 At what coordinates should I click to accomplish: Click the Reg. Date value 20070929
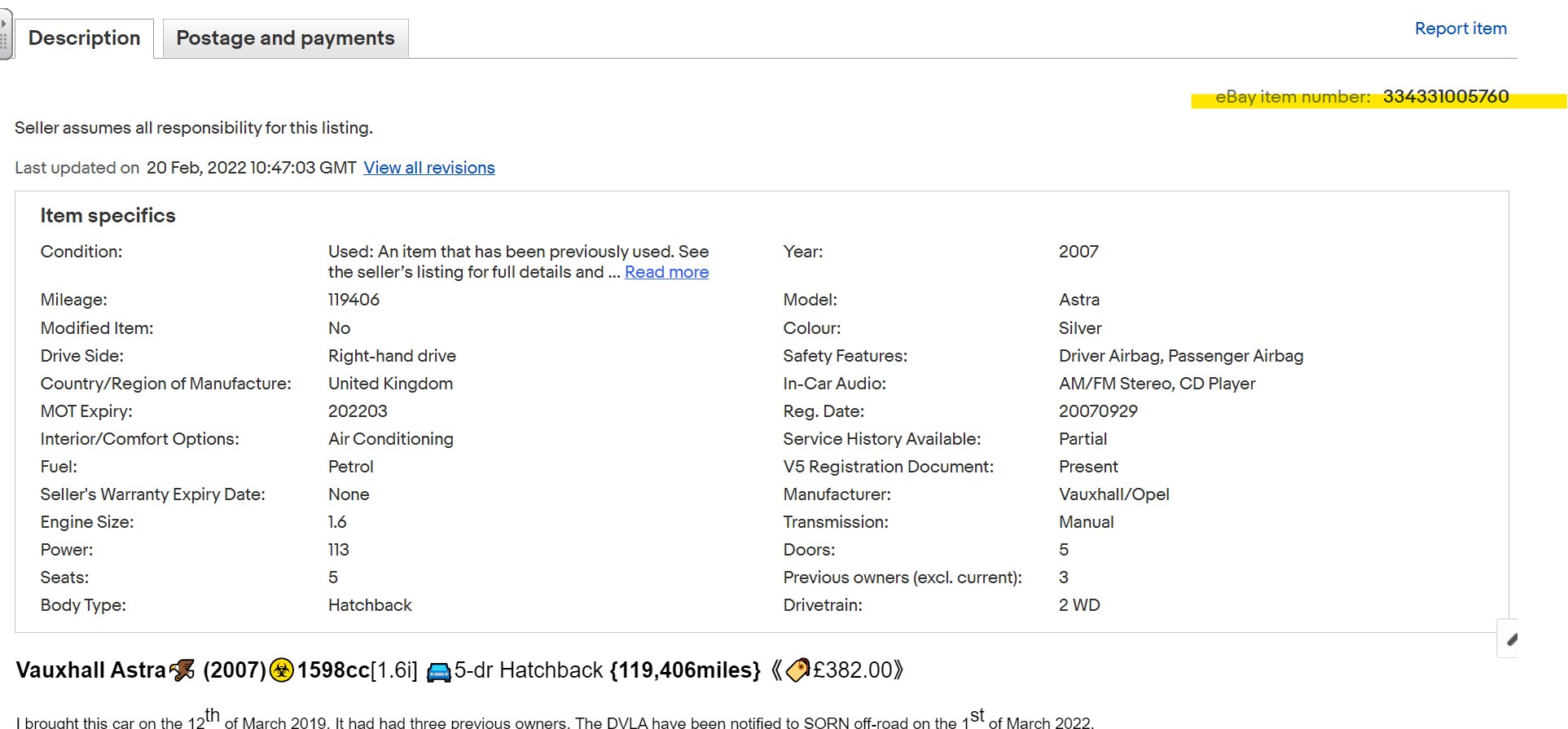[1097, 411]
